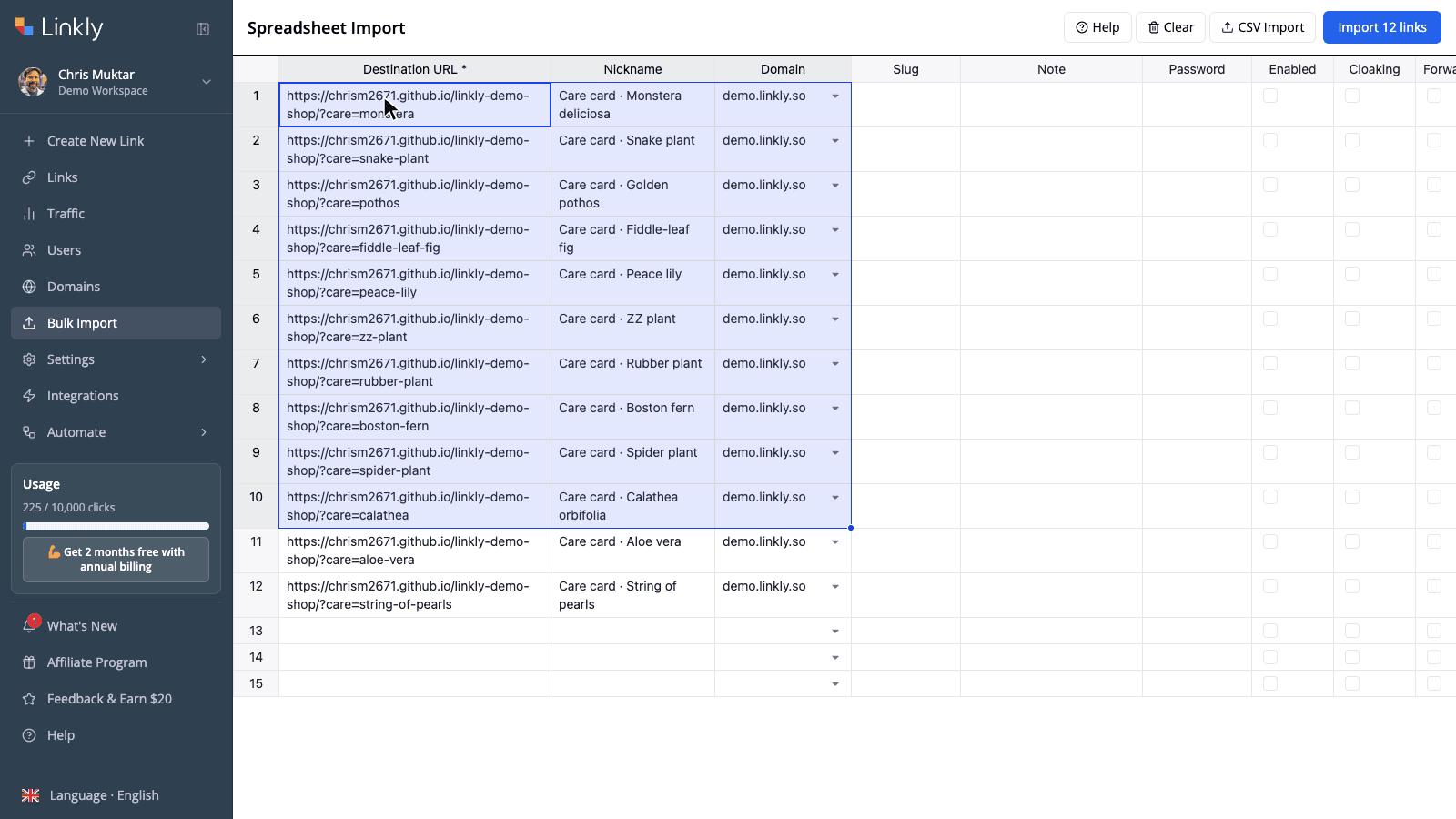Click the star icon beside Feedback & Earn $20

(29, 699)
